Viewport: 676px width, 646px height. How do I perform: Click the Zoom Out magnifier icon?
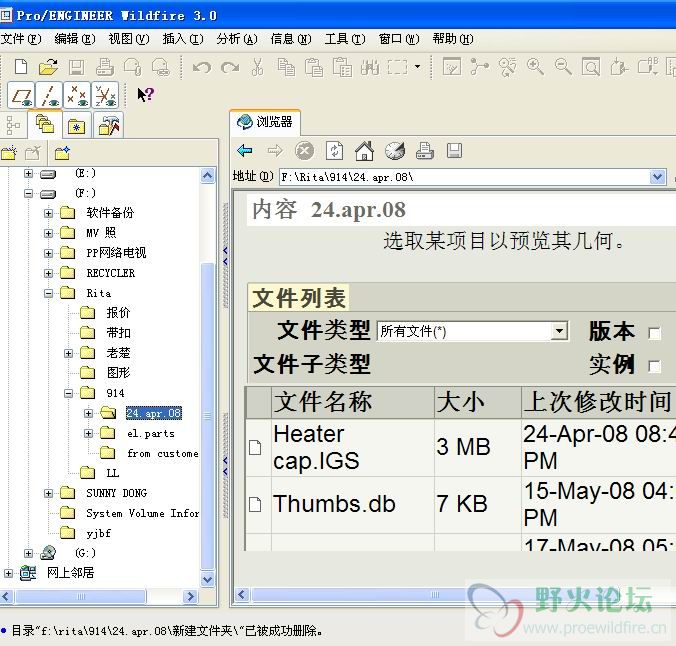click(563, 67)
